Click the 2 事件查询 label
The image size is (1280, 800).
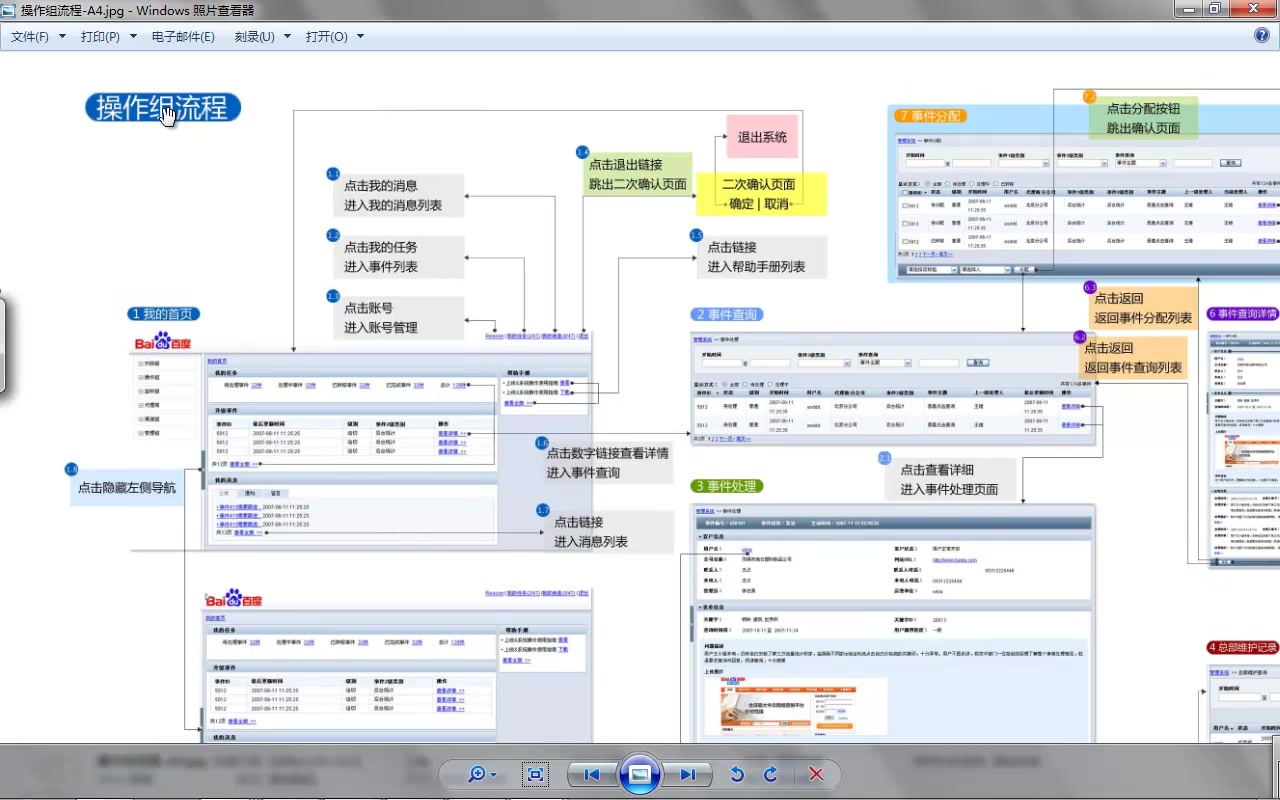tap(726, 314)
